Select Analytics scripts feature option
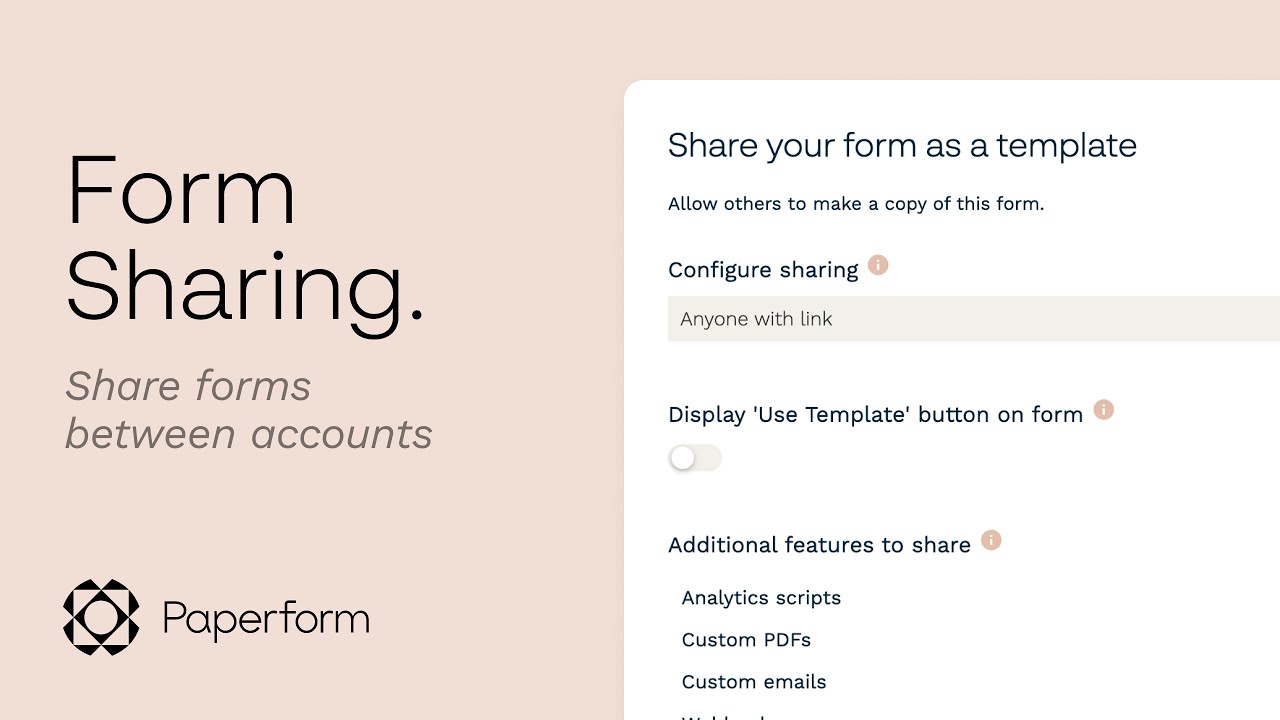The width and height of the screenshot is (1280, 720). [x=761, y=598]
